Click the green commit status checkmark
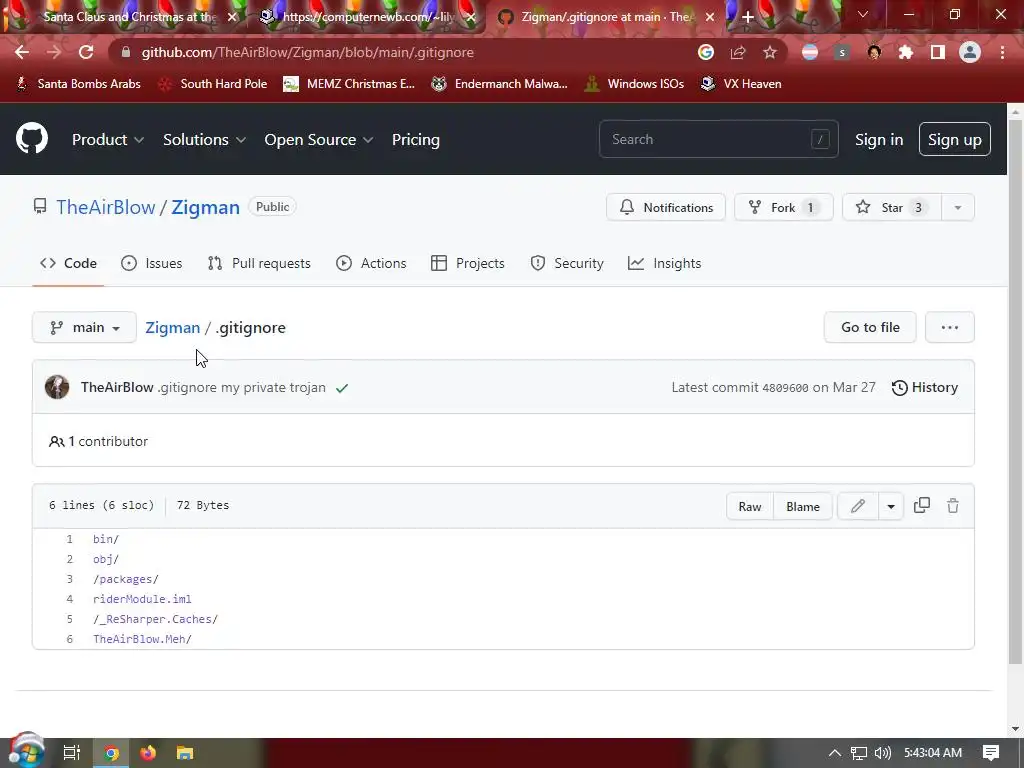Viewport: 1024px width, 768px height. [x=342, y=388]
